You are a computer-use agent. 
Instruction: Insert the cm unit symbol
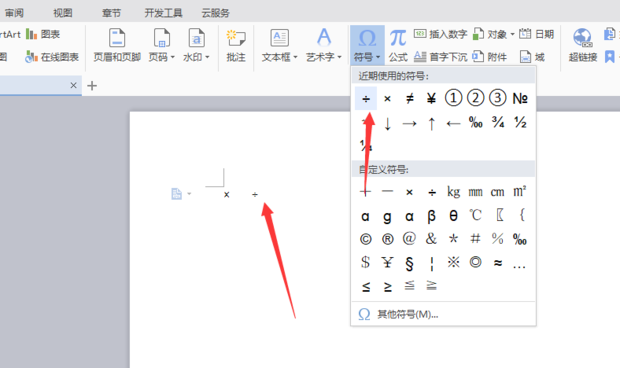coord(498,192)
